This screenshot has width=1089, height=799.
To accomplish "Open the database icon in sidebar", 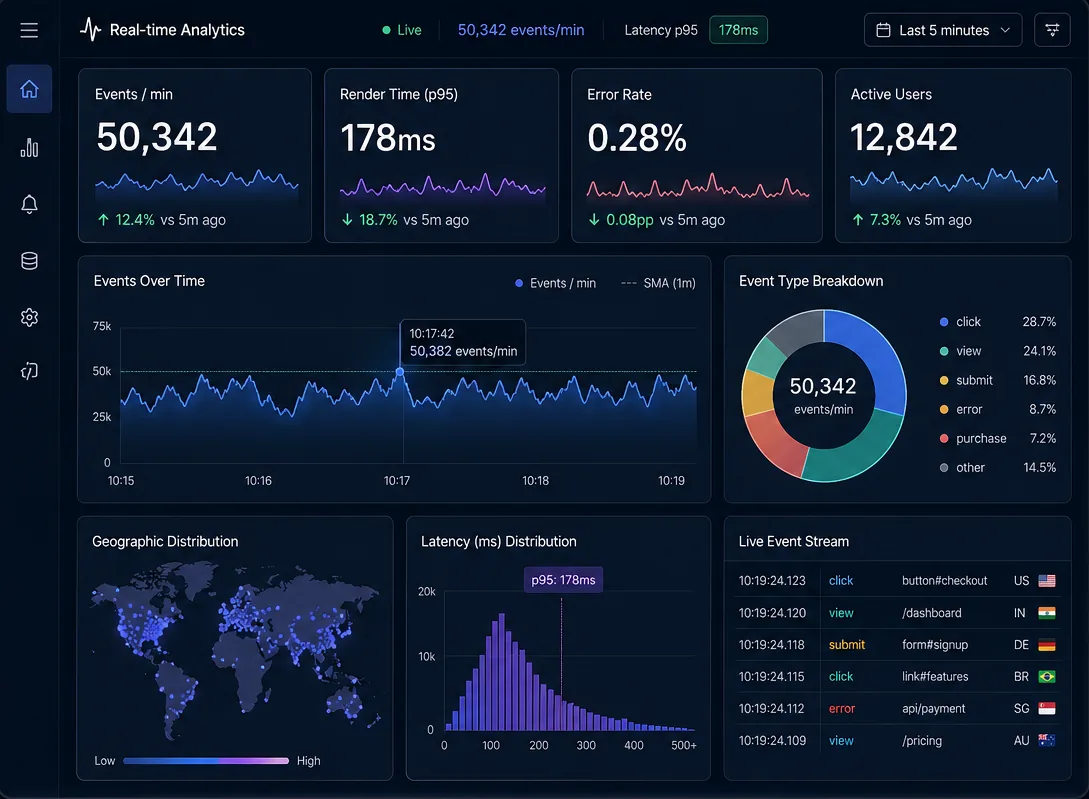I will [x=29, y=261].
